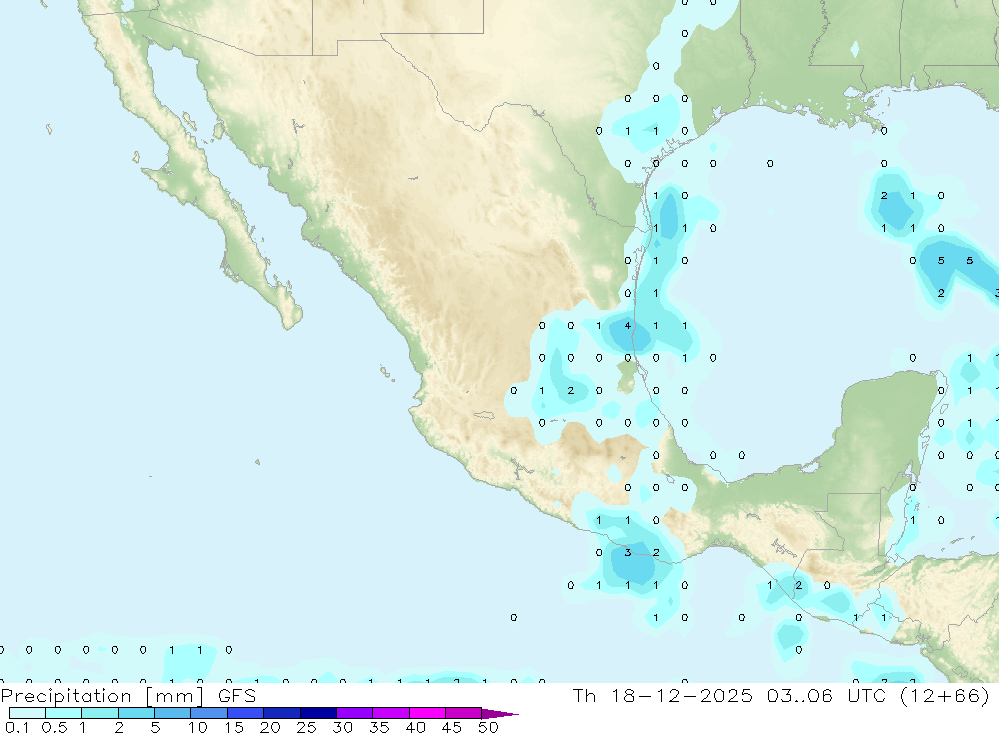Click the "0.5" legend scale label
The image size is (1000, 733).
coord(54,727)
